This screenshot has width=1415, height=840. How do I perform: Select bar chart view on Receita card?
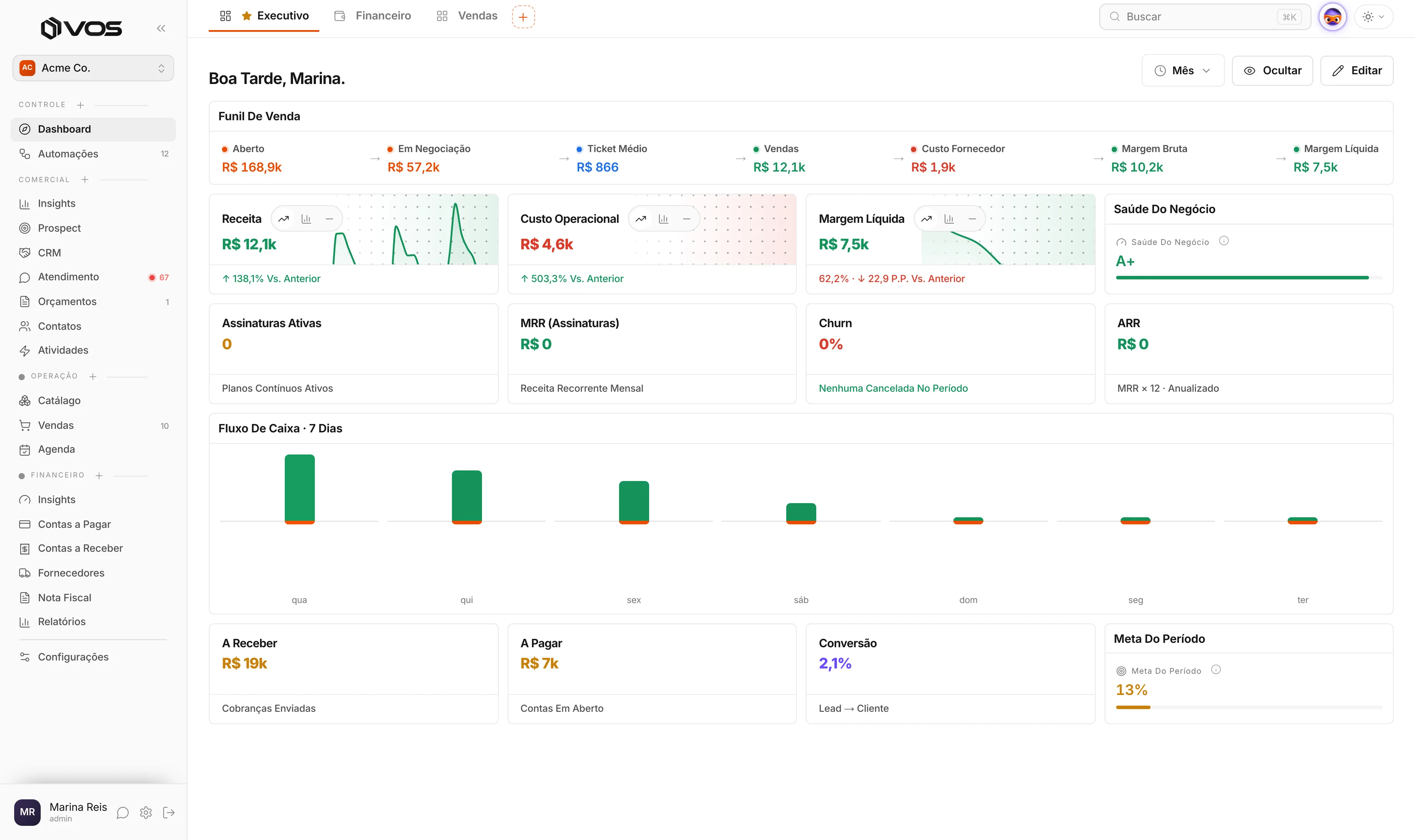coord(306,219)
